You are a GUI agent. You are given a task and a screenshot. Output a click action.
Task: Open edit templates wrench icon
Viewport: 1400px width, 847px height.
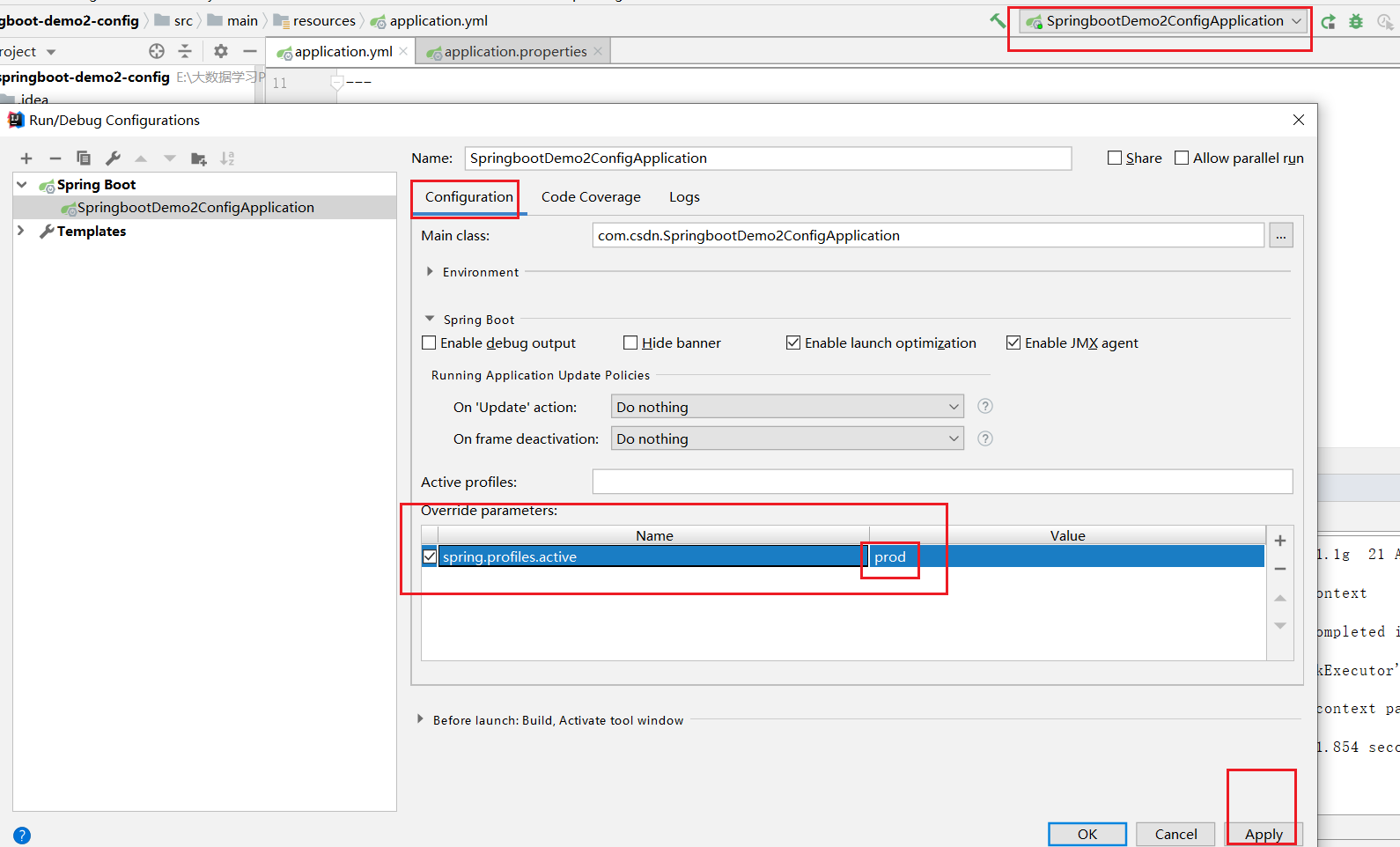coord(113,158)
